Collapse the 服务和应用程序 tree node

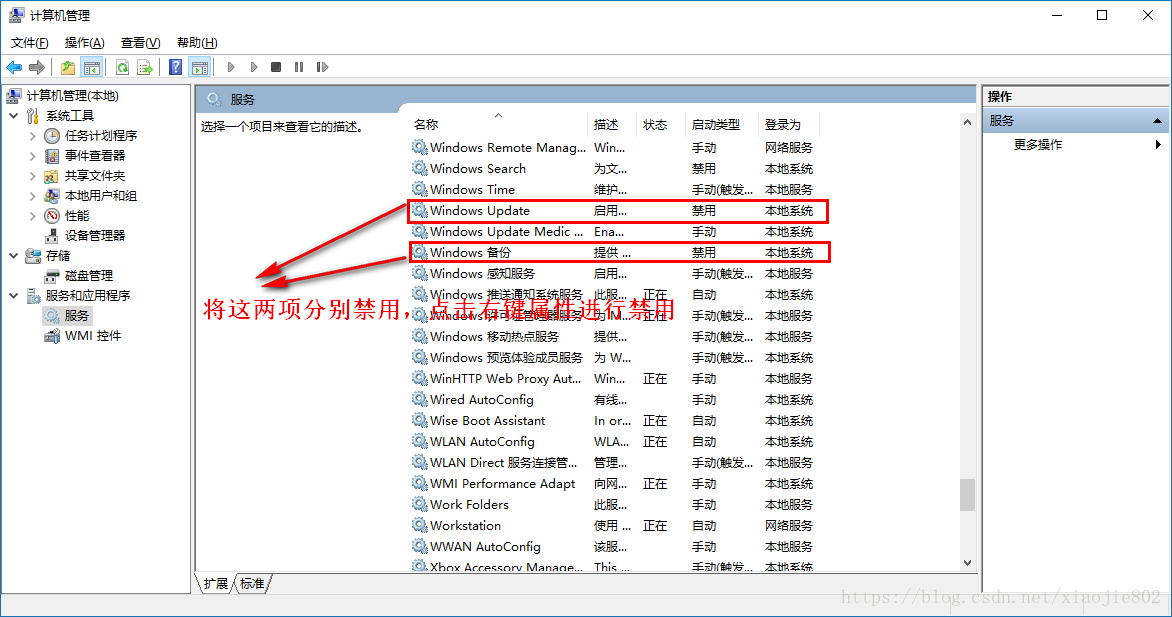point(13,295)
